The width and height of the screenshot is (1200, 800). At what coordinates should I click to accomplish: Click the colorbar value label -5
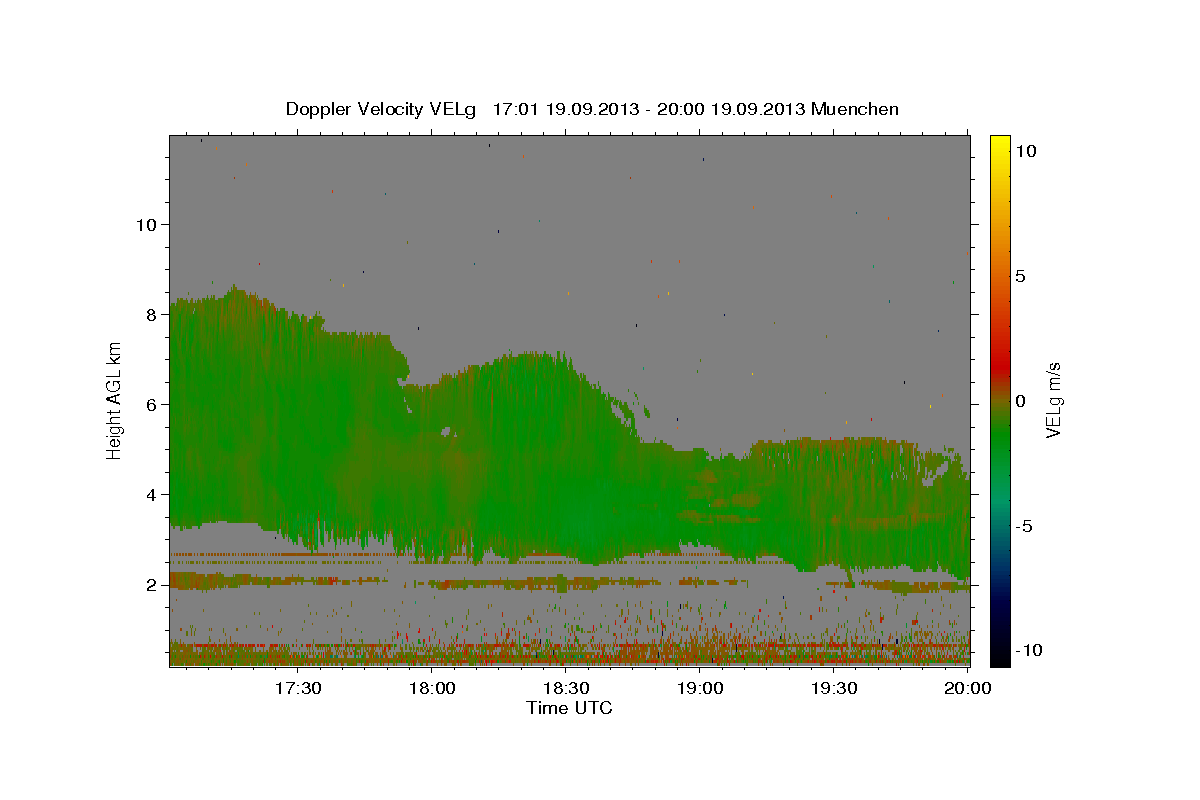(x=1024, y=526)
